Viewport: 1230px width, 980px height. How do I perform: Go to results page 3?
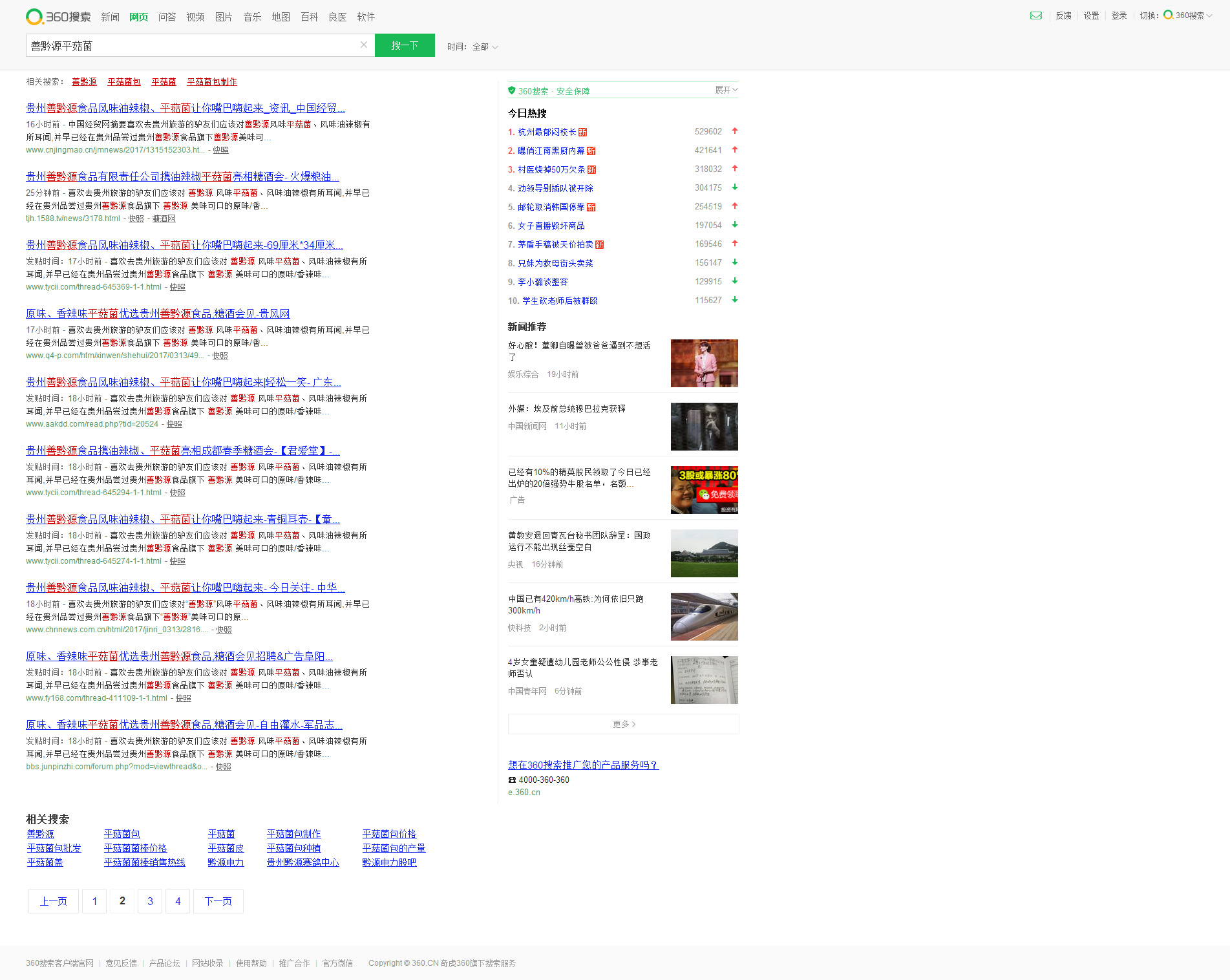tap(150, 901)
